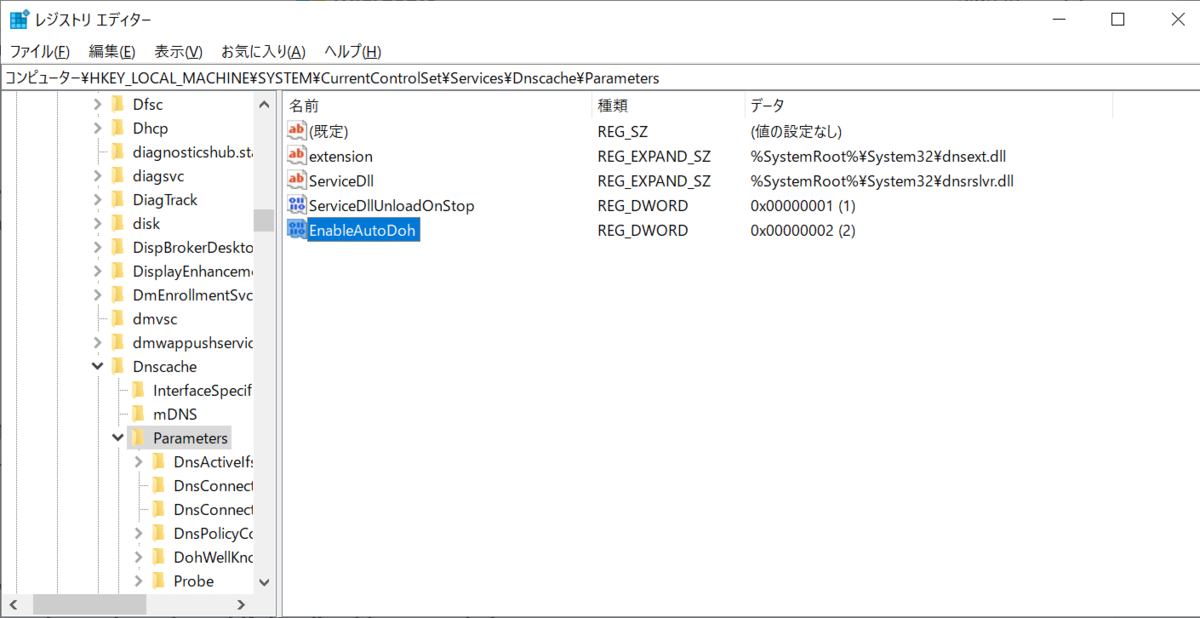The image size is (1200, 618).
Task: Select the (既定) value name
Action: tap(329, 131)
